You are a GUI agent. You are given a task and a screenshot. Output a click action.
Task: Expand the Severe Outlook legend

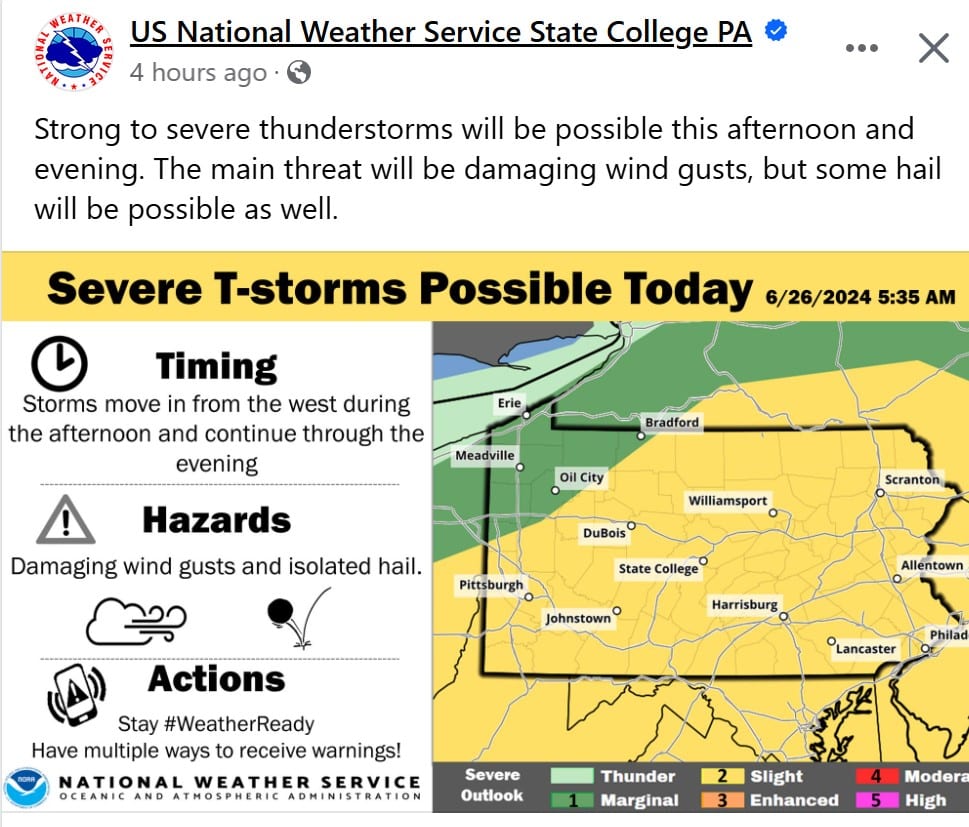(x=490, y=787)
